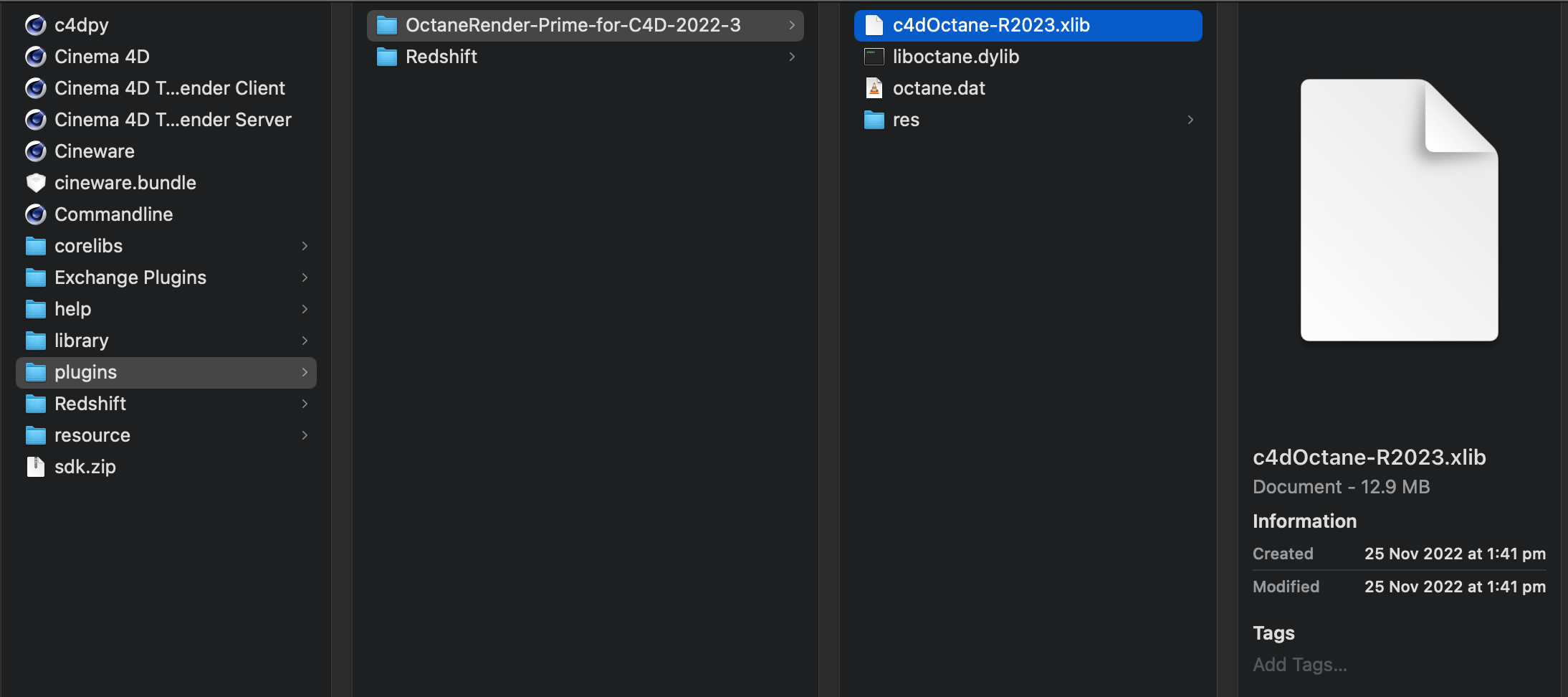Expand the Exchange Plugins folder chevron

pyautogui.click(x=305, y=278)
